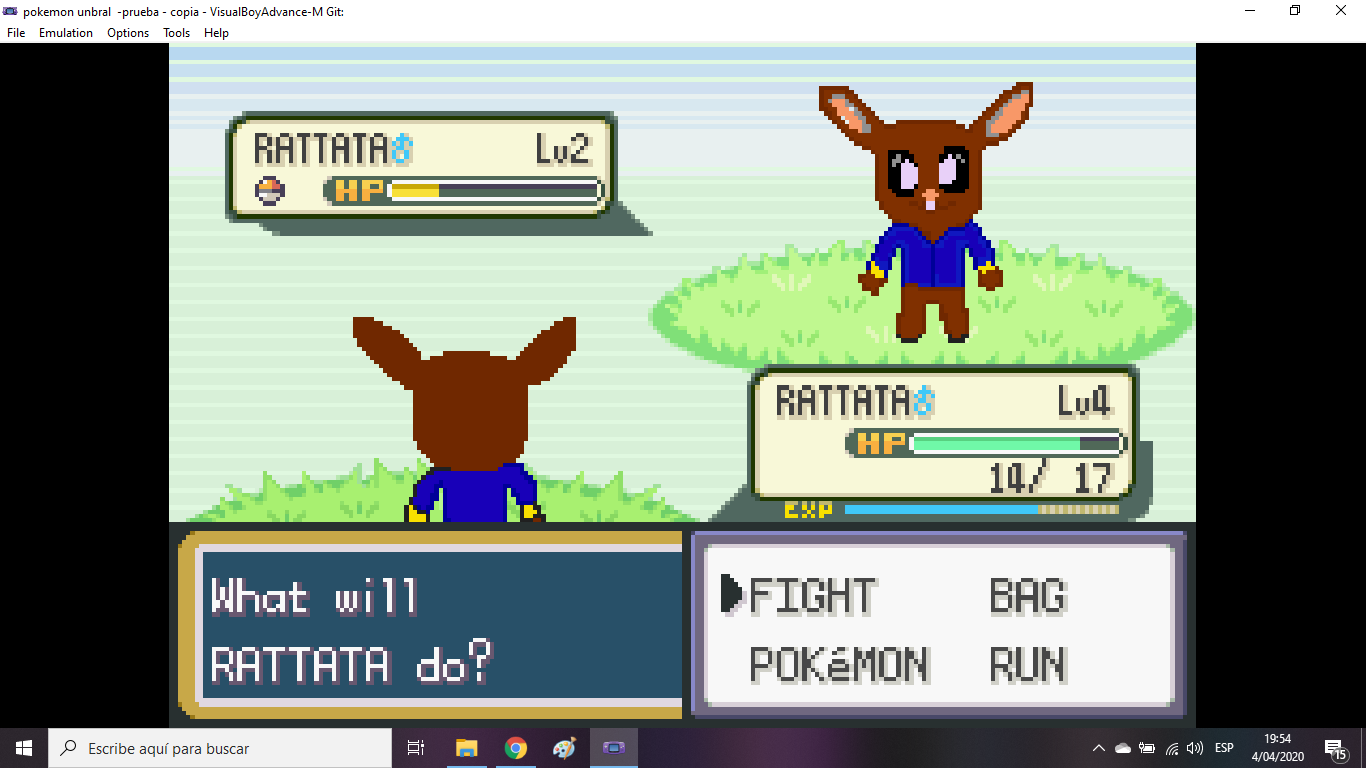
Task: Open the ESP input language selector
Action: [1224, 748]
